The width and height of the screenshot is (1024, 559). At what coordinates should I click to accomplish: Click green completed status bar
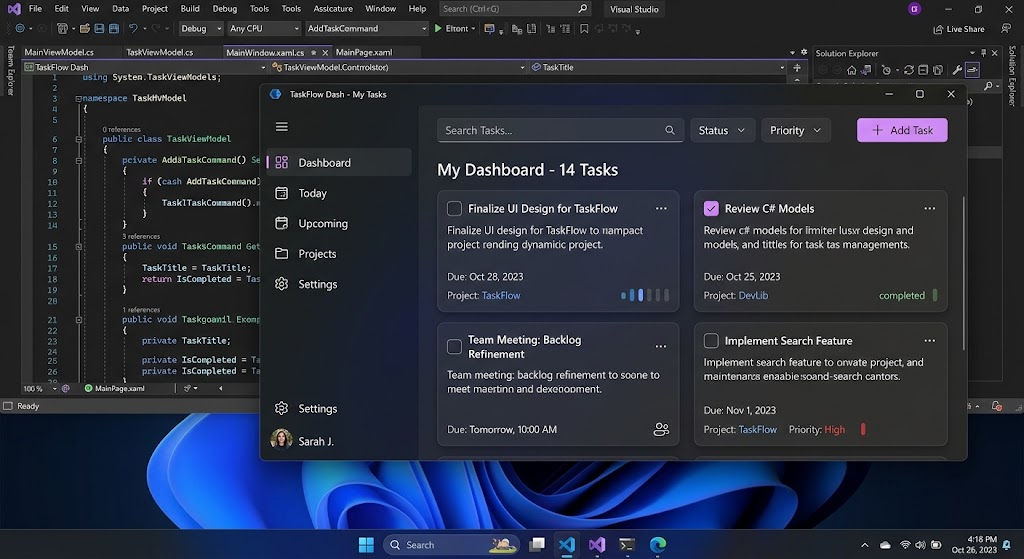935,295
